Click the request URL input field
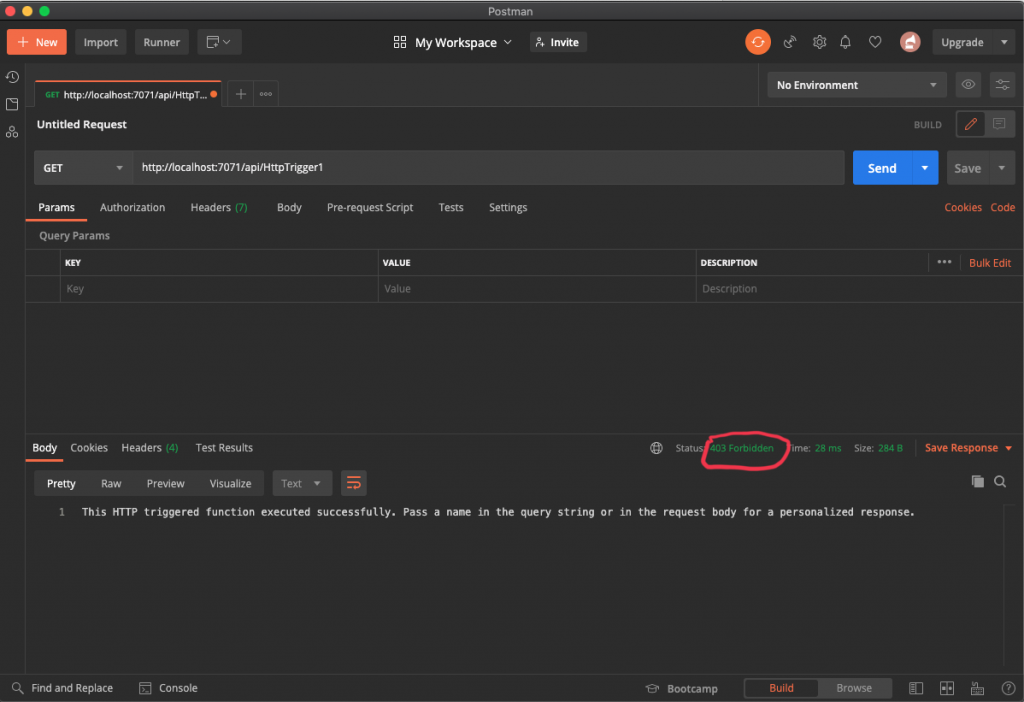Screen dimensions: 1024x702 coord(488,168)
